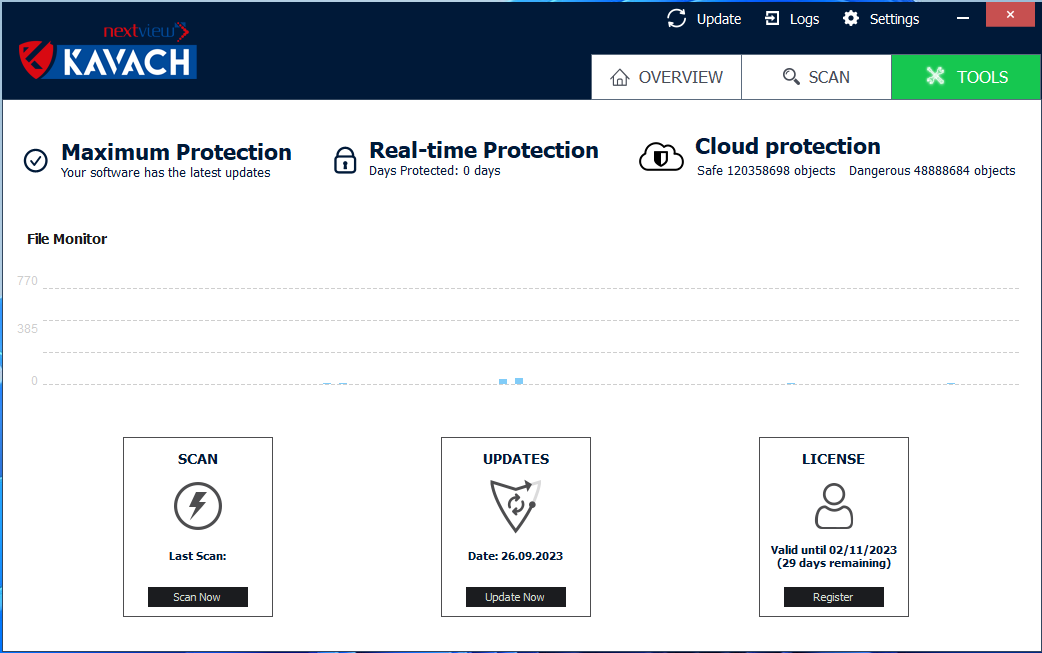Click the Real-time Protection heading
Screen dimensions: 1042x653
pyautogui.click(x=483, y=150)
